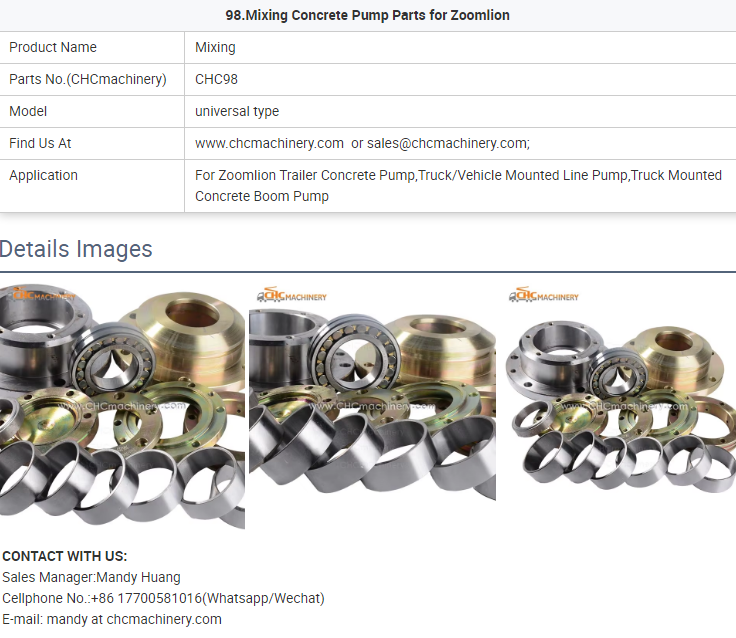The image size is (736, 638).
Task: Click the sales@chcmachinery.com email address
Action: click(x=447, y=143)
